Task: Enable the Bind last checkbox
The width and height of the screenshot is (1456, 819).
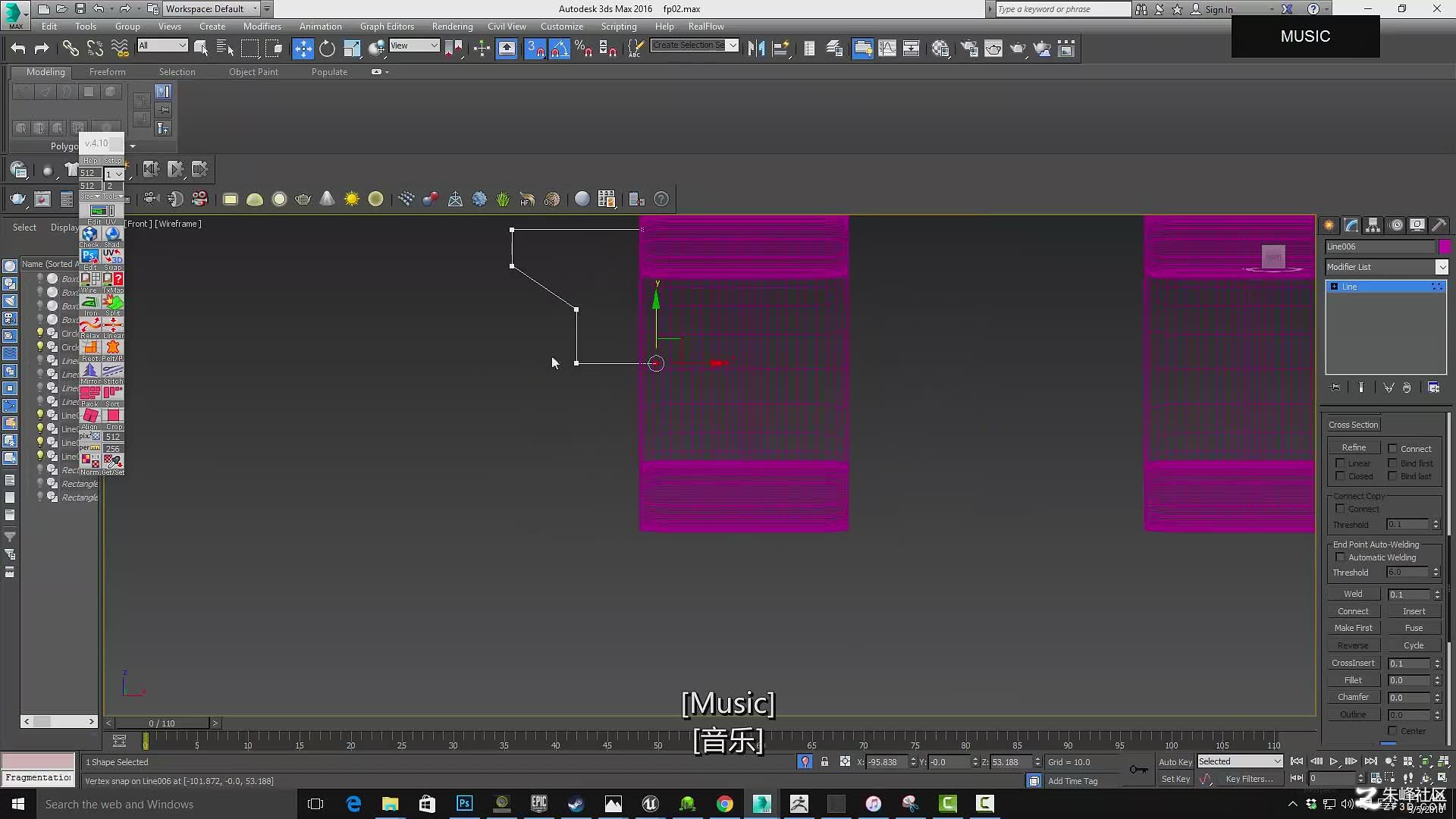Action: pyautogui.click(x=1392, y=476)
